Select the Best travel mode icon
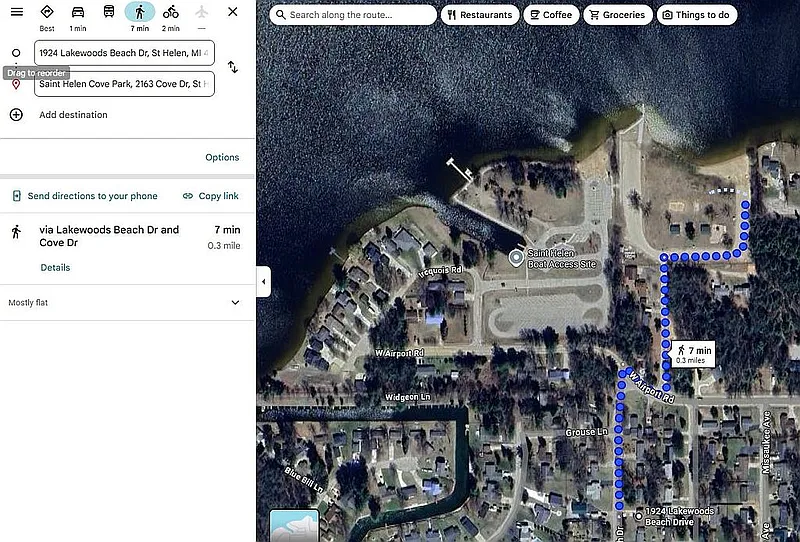Image resolution: width=800 pixels, height=542 pixels. tap(47, 11)
